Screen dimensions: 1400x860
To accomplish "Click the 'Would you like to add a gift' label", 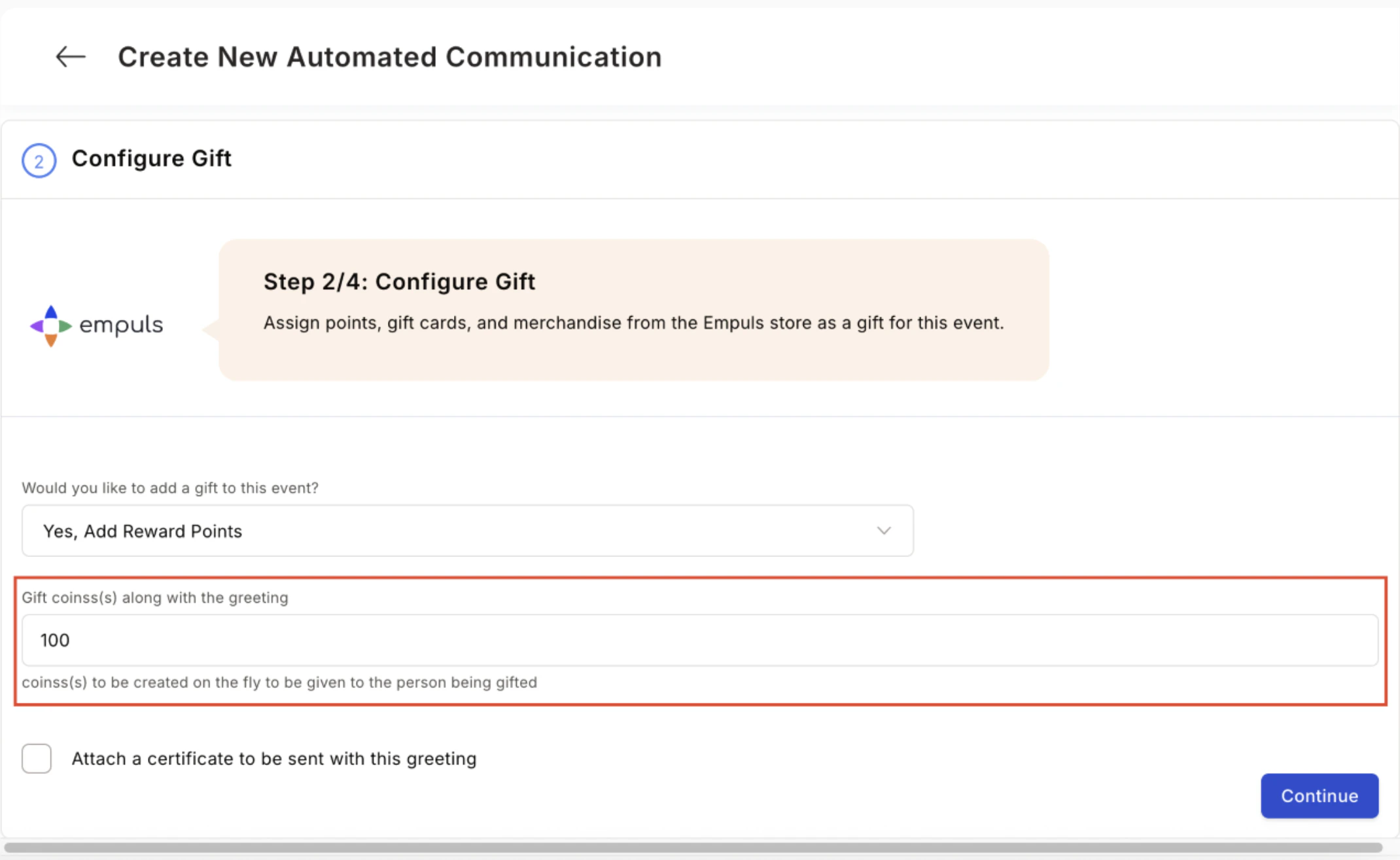I will tap(170, 488).
